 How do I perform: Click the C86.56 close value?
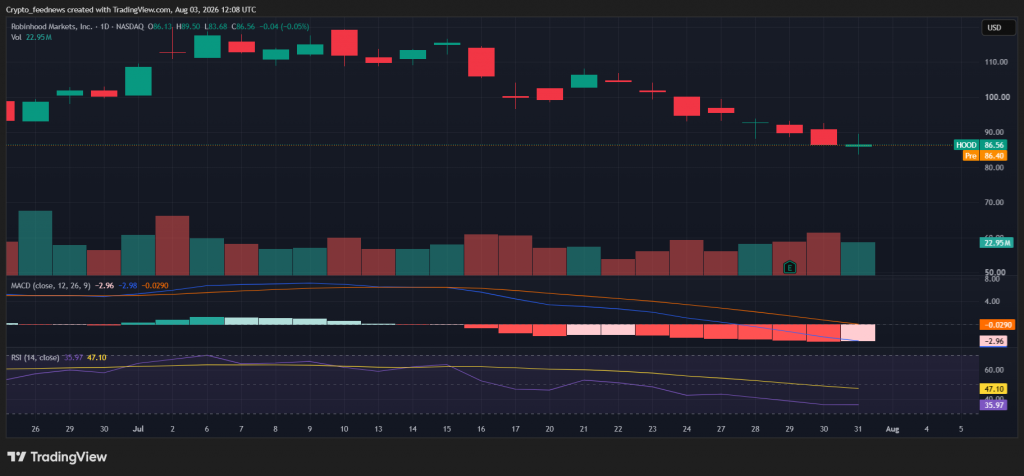click(x=245, y=27)
